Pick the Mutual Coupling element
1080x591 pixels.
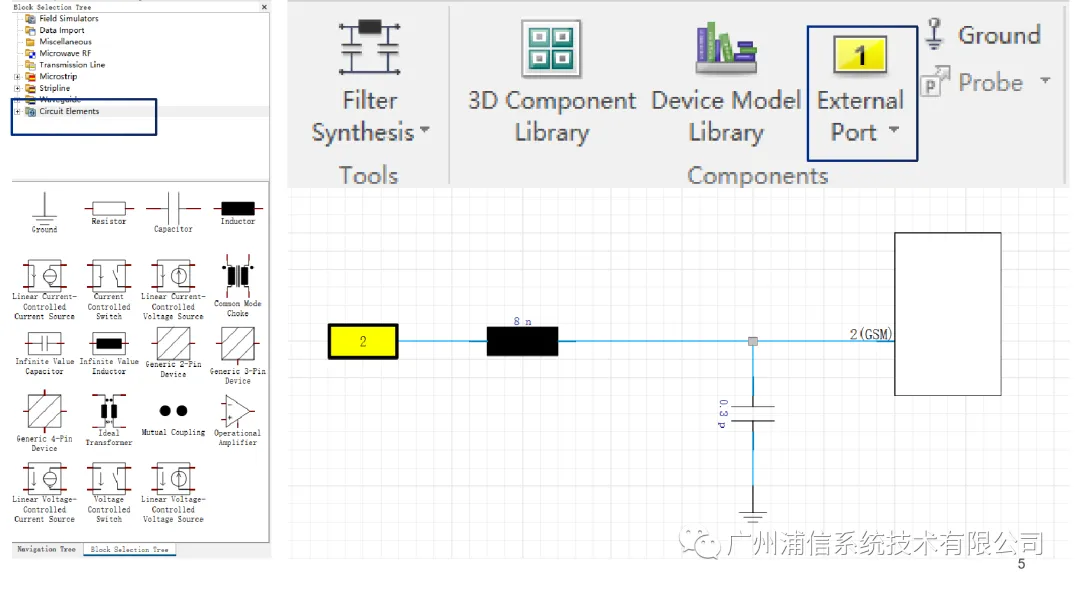173,418
